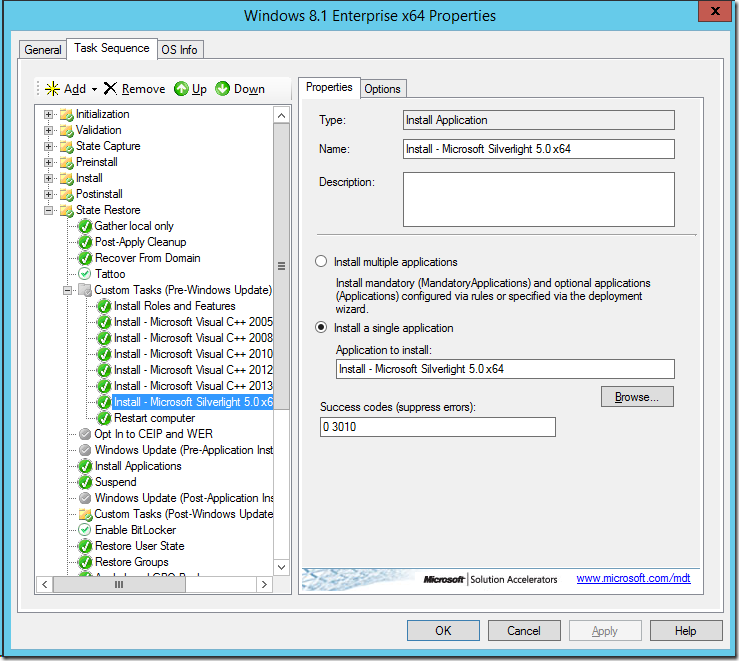Expand the Preinstall tree node
This screenshot has width=739, height=661.
click(48, 163)
